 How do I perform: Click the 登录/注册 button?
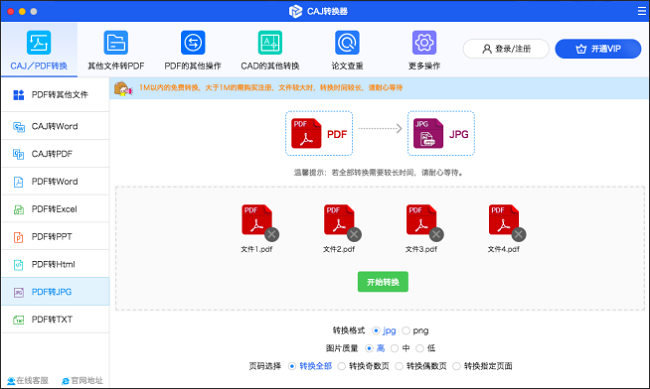pyautogui.click(x=506, y=49)
